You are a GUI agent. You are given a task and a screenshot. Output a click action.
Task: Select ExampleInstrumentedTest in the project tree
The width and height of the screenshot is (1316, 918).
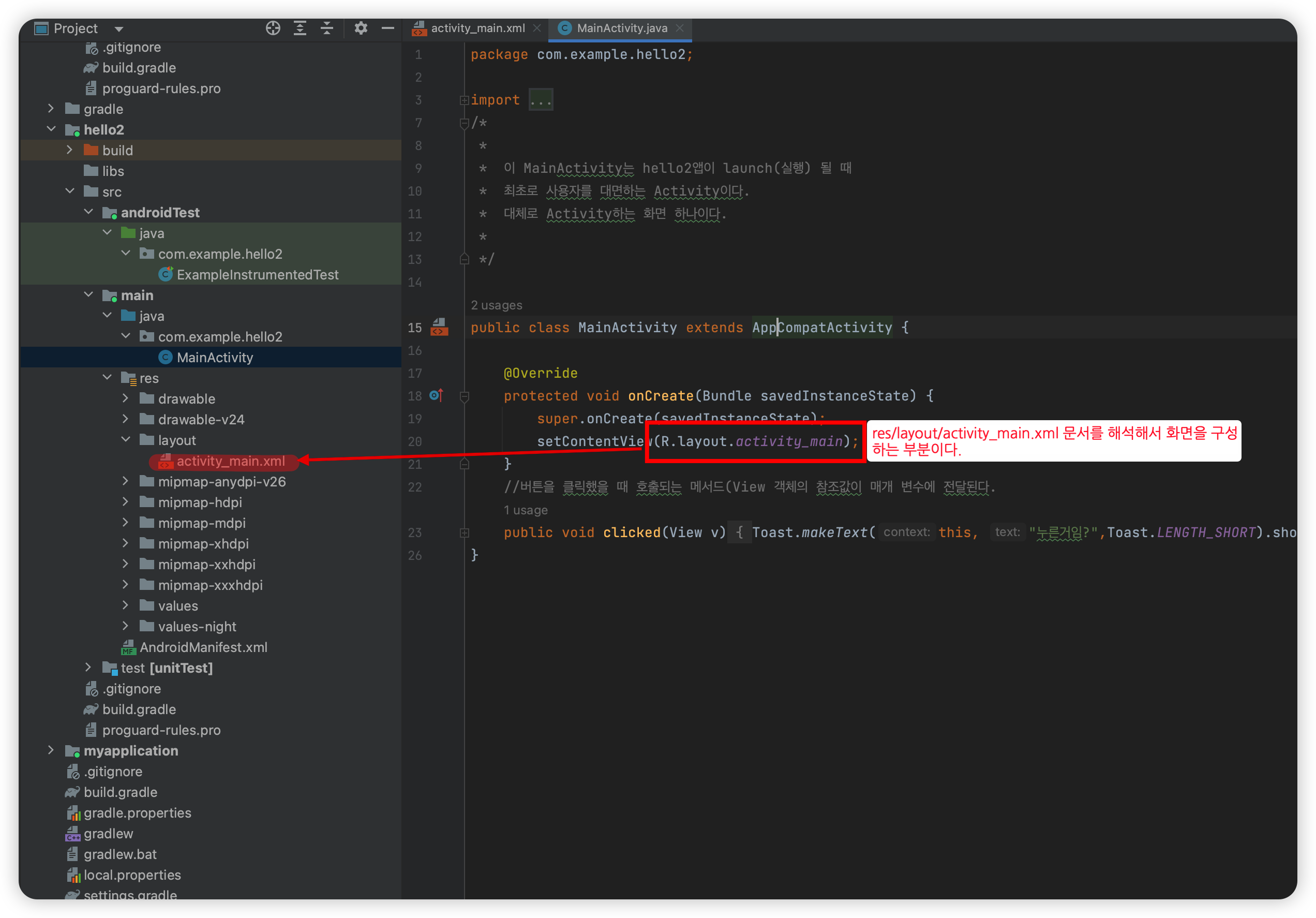click(x=257, y=275)
